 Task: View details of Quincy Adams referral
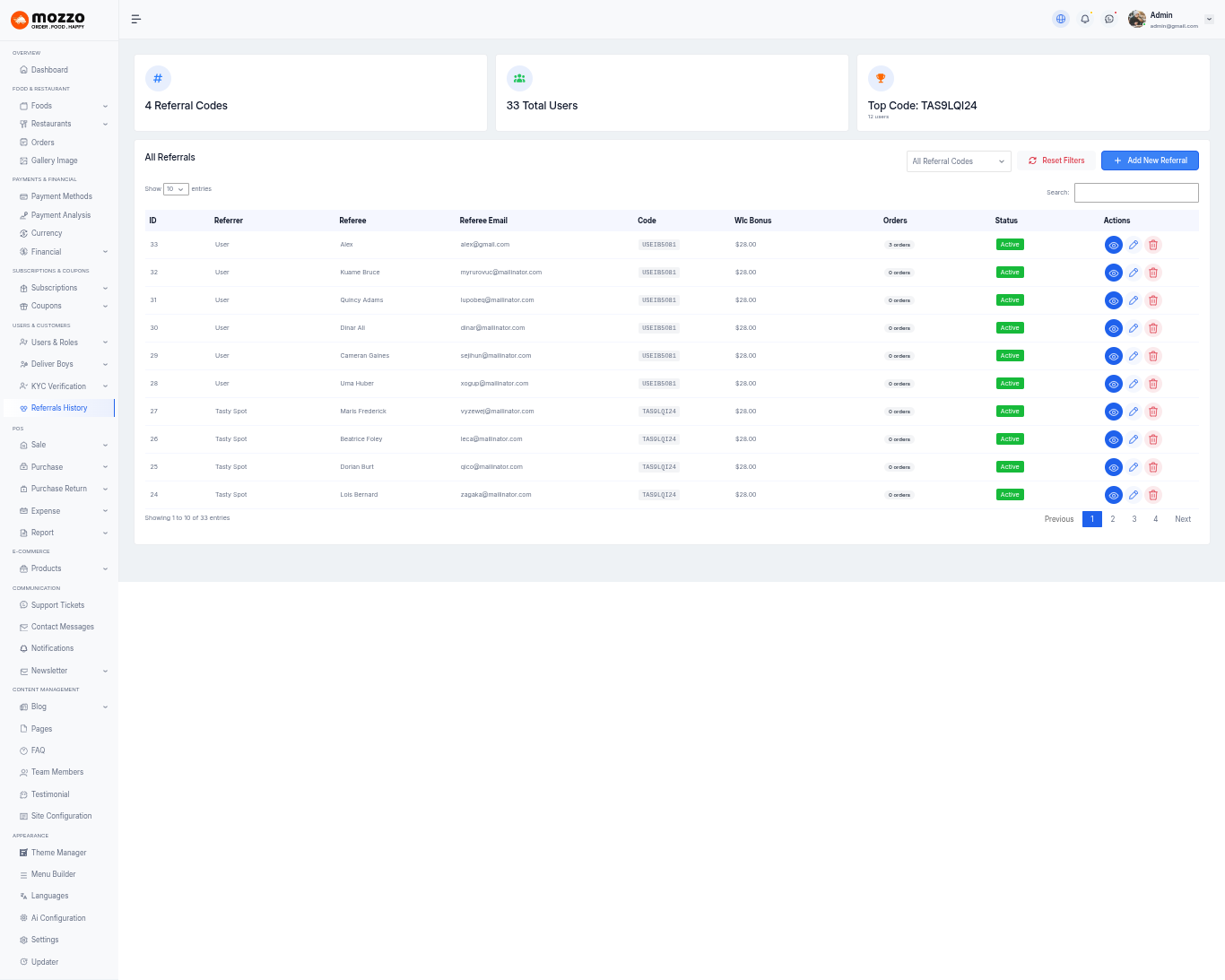[x=1113, y=300]
